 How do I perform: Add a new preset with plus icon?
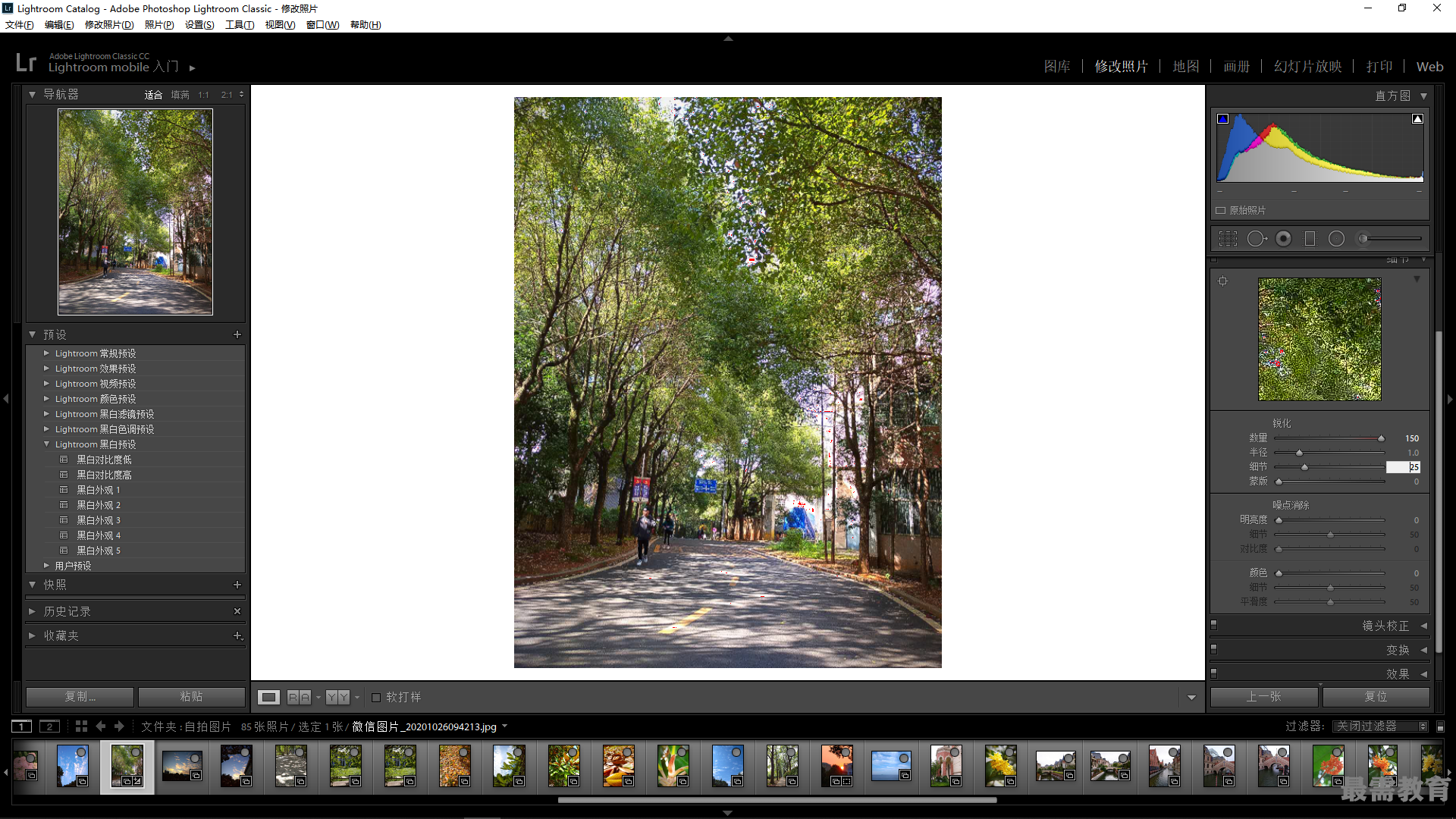(237, 334)
